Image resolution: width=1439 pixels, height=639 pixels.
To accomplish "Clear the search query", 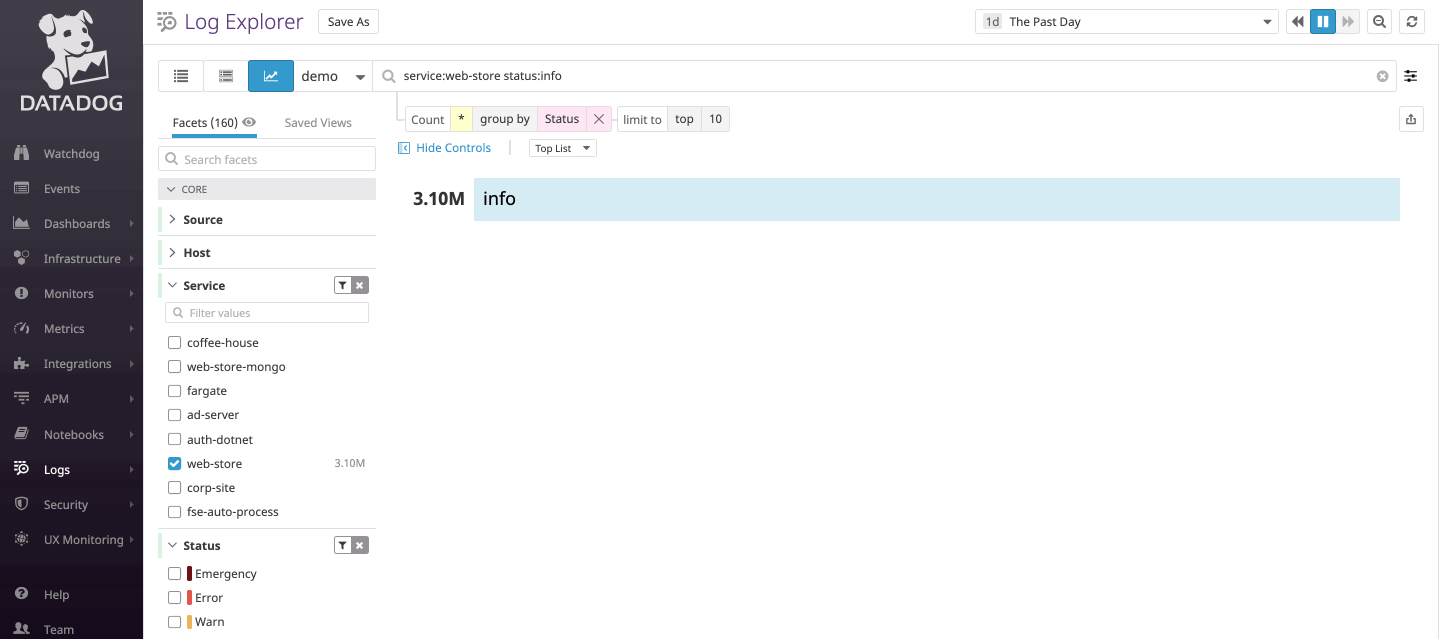I will click(1382, 76).
